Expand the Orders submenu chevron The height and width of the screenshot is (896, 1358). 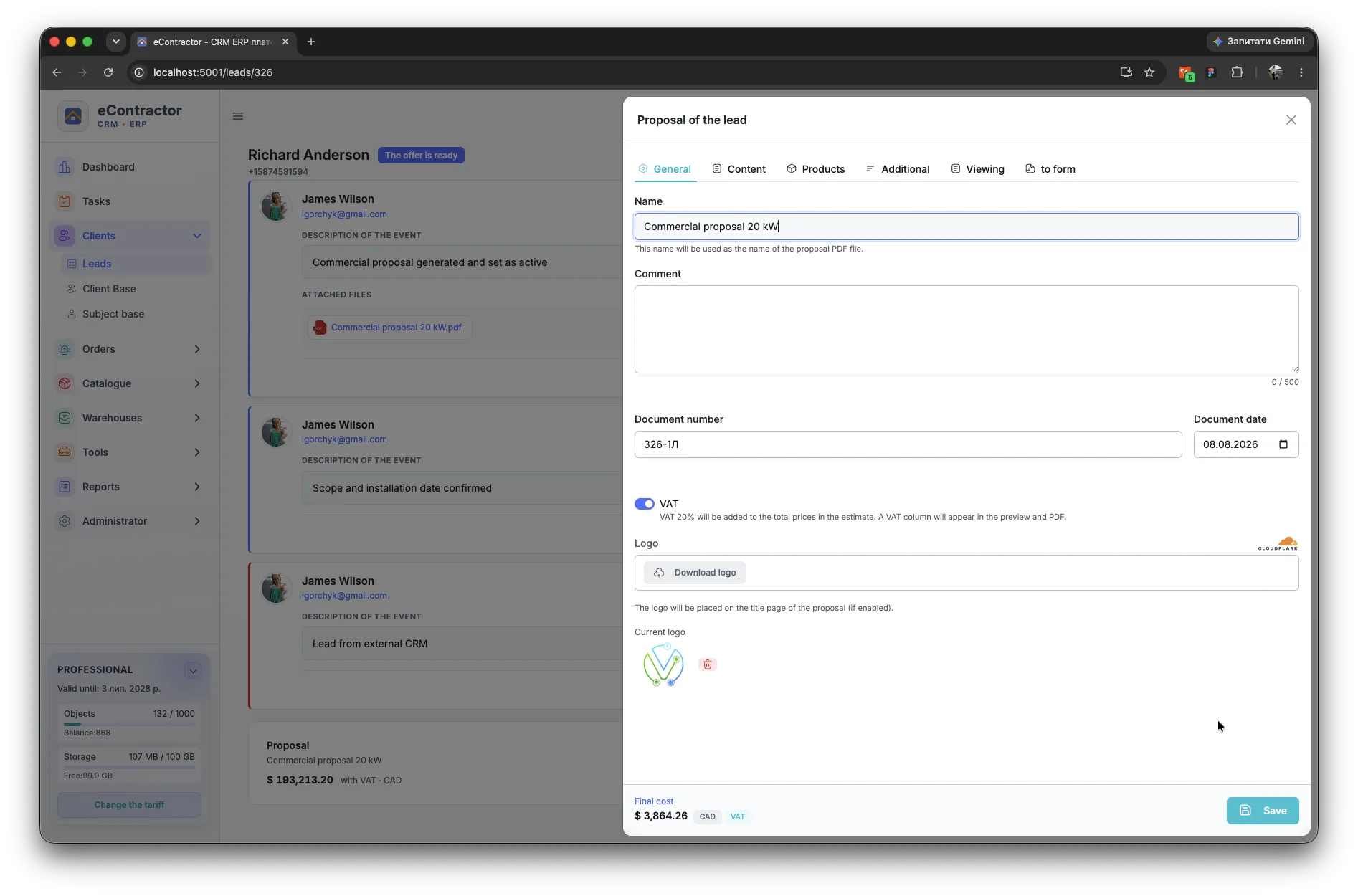(x=197, y=349)
